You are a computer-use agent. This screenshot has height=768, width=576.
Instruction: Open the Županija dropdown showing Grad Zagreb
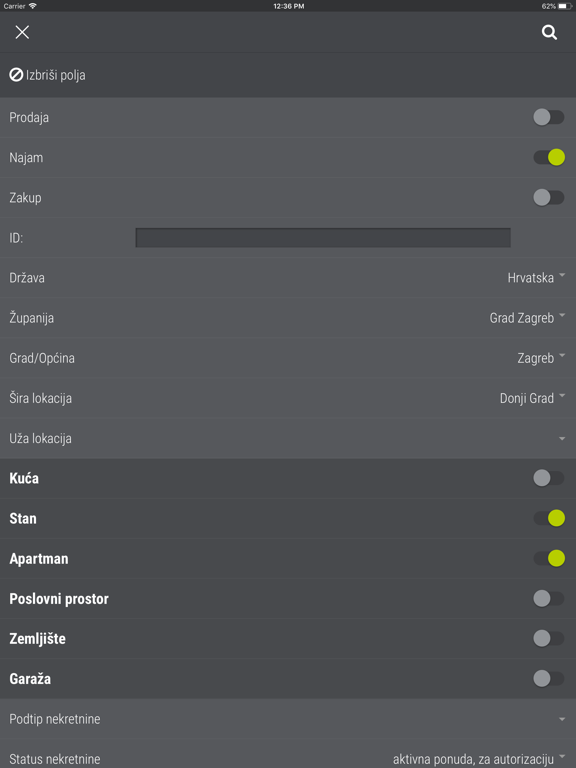[527, 318]
